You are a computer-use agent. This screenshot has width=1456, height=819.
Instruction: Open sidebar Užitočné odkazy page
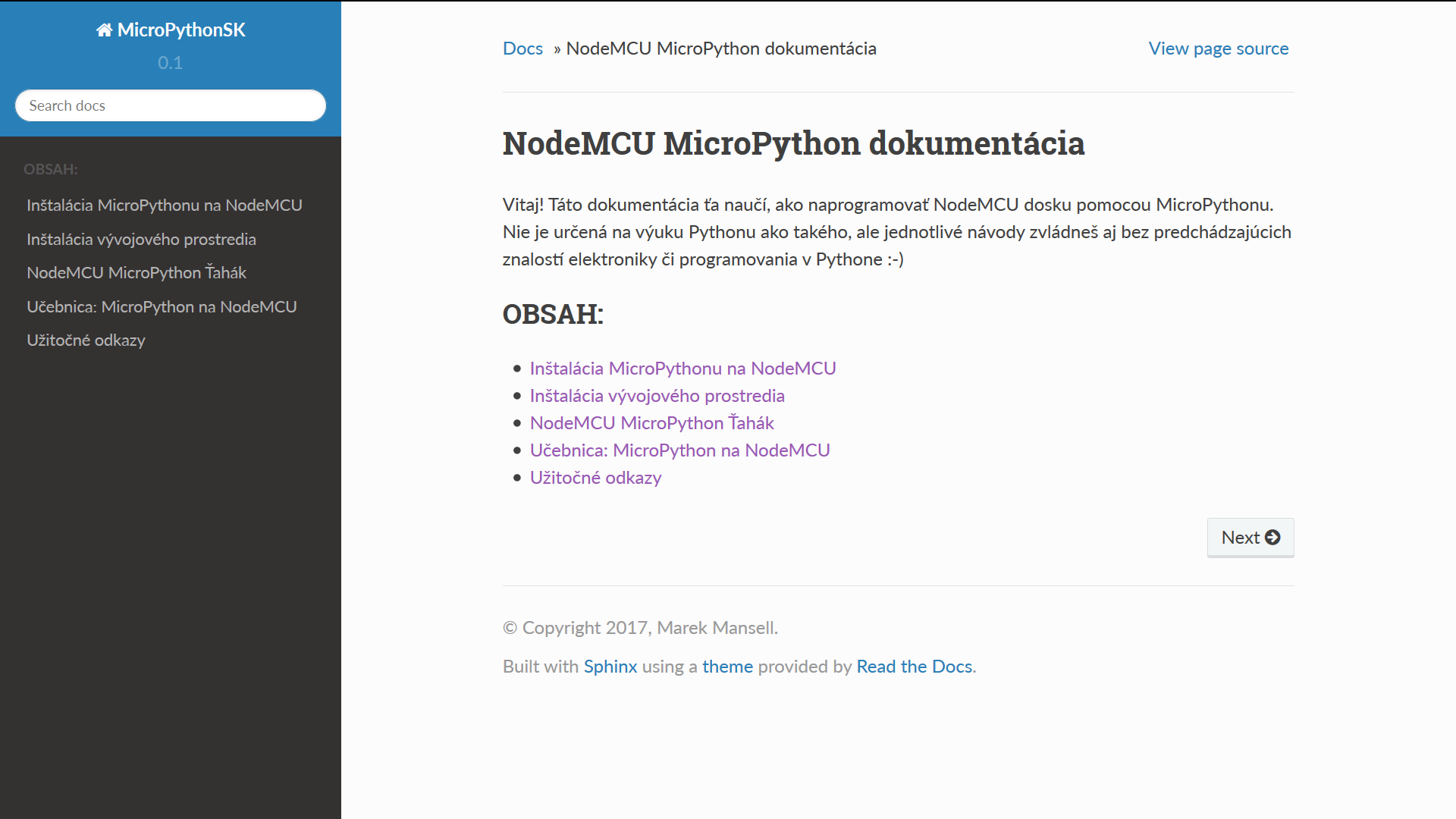(x=86, y=340)
